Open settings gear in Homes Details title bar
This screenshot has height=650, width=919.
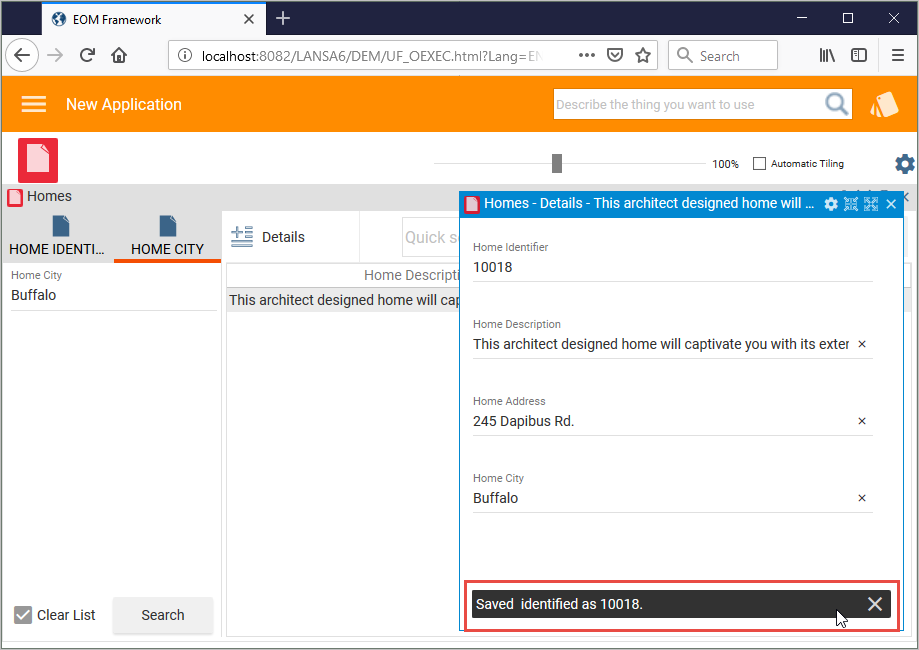pos(830,204)
